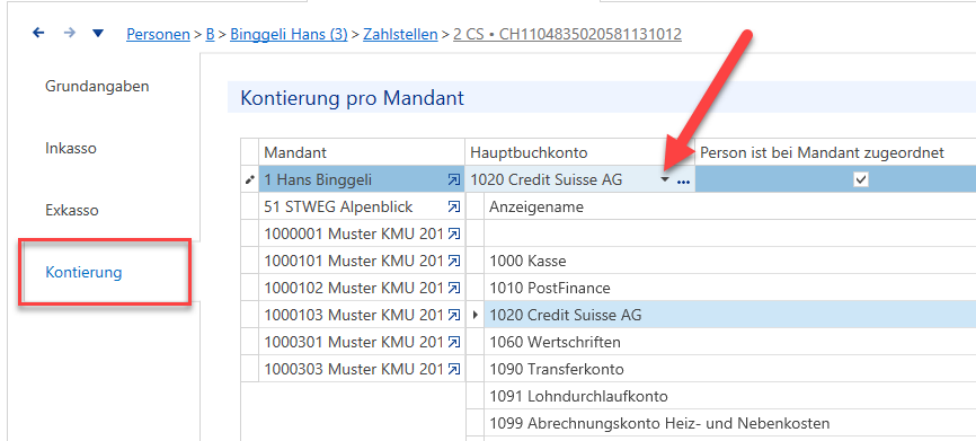The width and height of the screenshot is (976, 441).
Task: Open the Personen breadcrumb link
Action: click(158, 34)
